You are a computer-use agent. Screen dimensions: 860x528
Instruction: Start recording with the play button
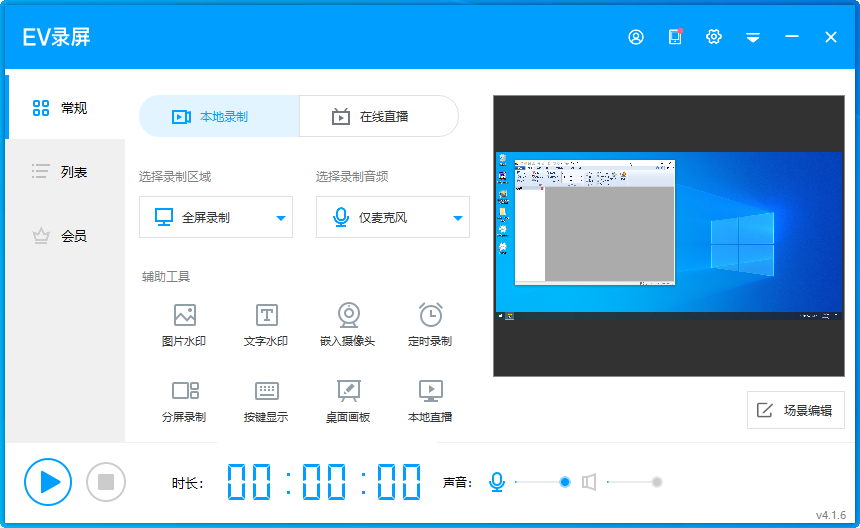48,482
